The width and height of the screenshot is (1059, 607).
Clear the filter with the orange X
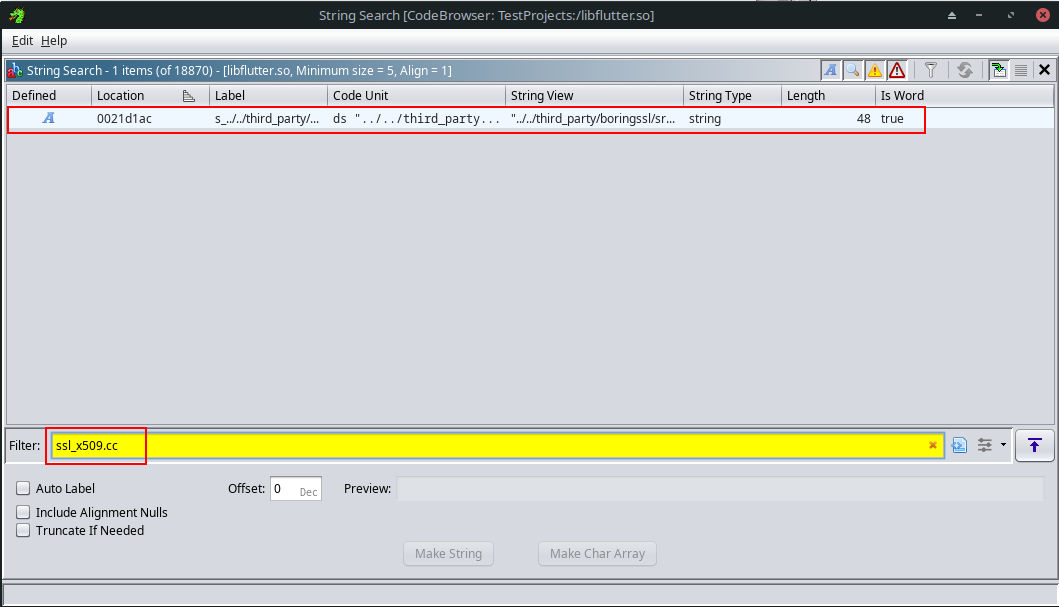933,445
